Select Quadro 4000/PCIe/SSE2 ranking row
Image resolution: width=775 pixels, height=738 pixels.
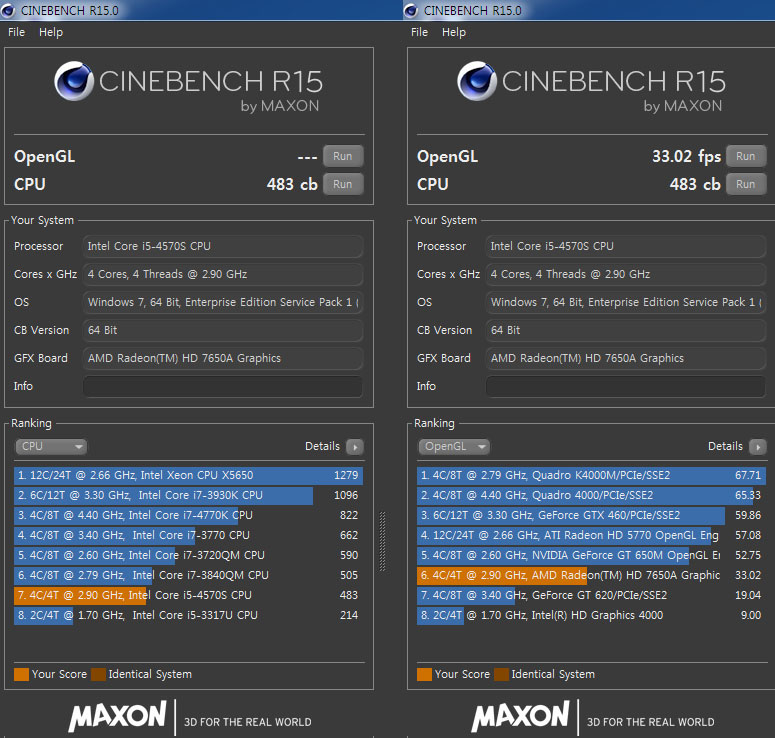pyautogui.click(x=591, y=495)
